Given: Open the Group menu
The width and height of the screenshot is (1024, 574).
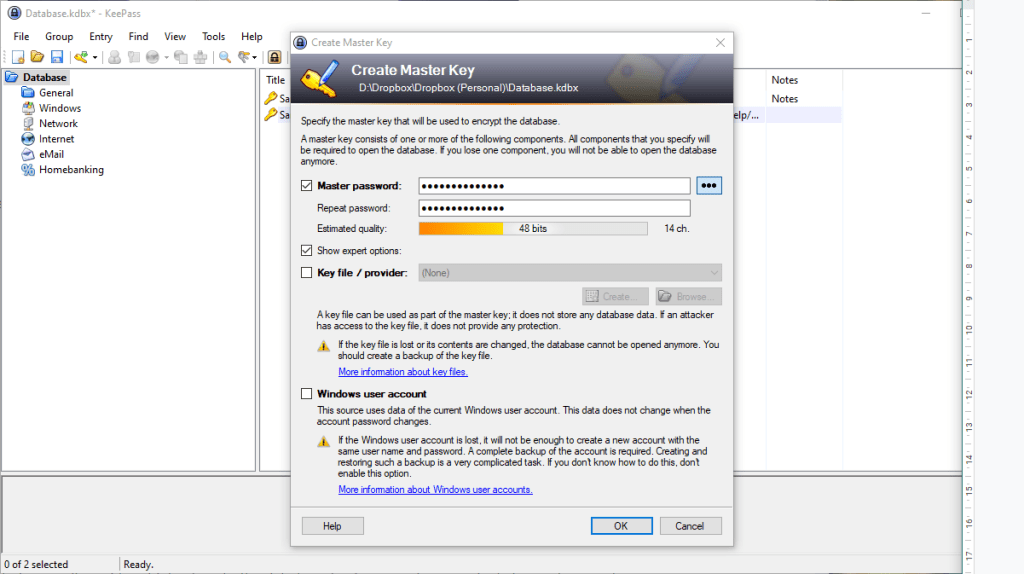Looking at the screenshot, I should coord(59,37).
